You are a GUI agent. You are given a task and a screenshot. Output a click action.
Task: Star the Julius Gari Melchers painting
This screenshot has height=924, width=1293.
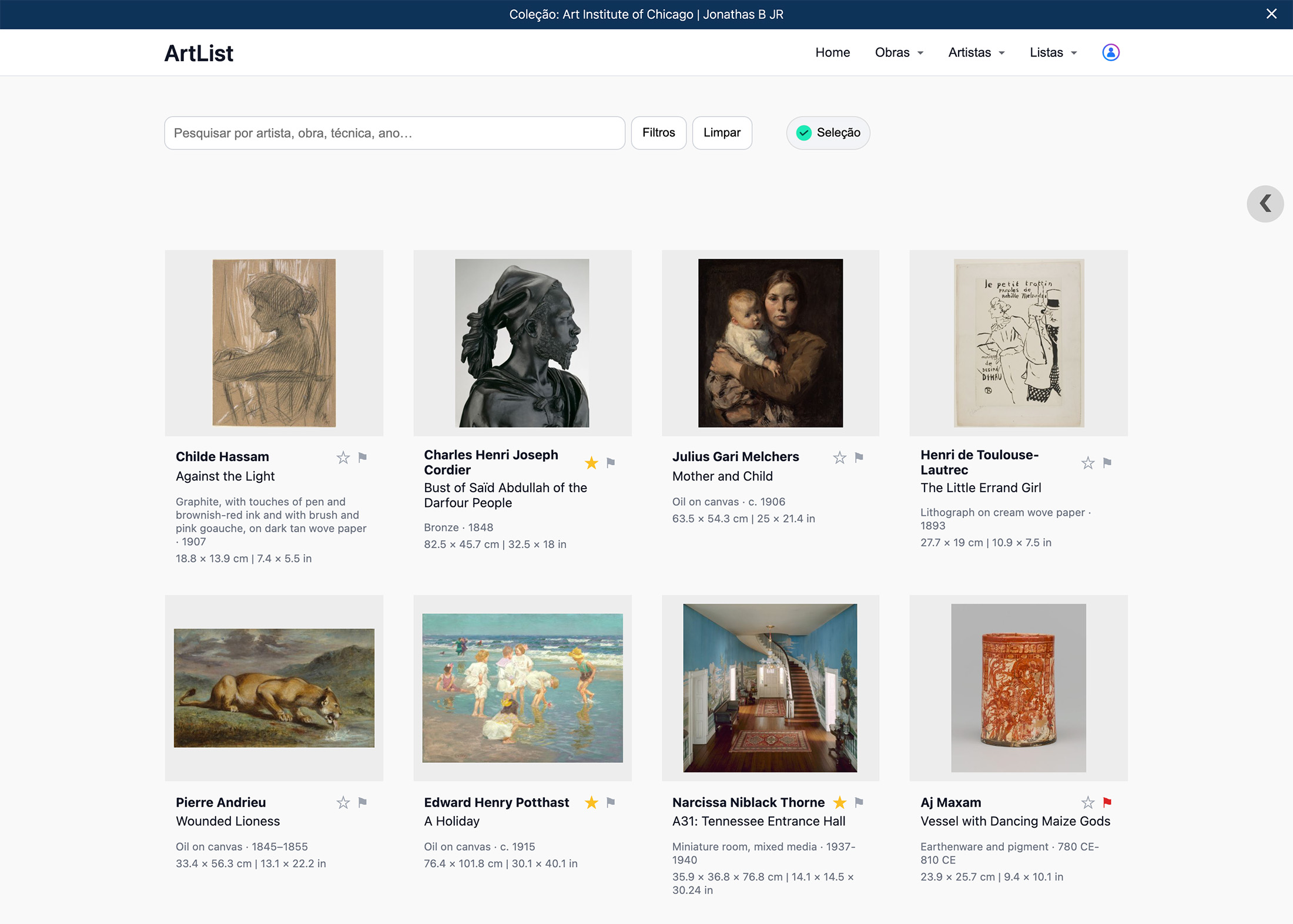pos(840,458)
